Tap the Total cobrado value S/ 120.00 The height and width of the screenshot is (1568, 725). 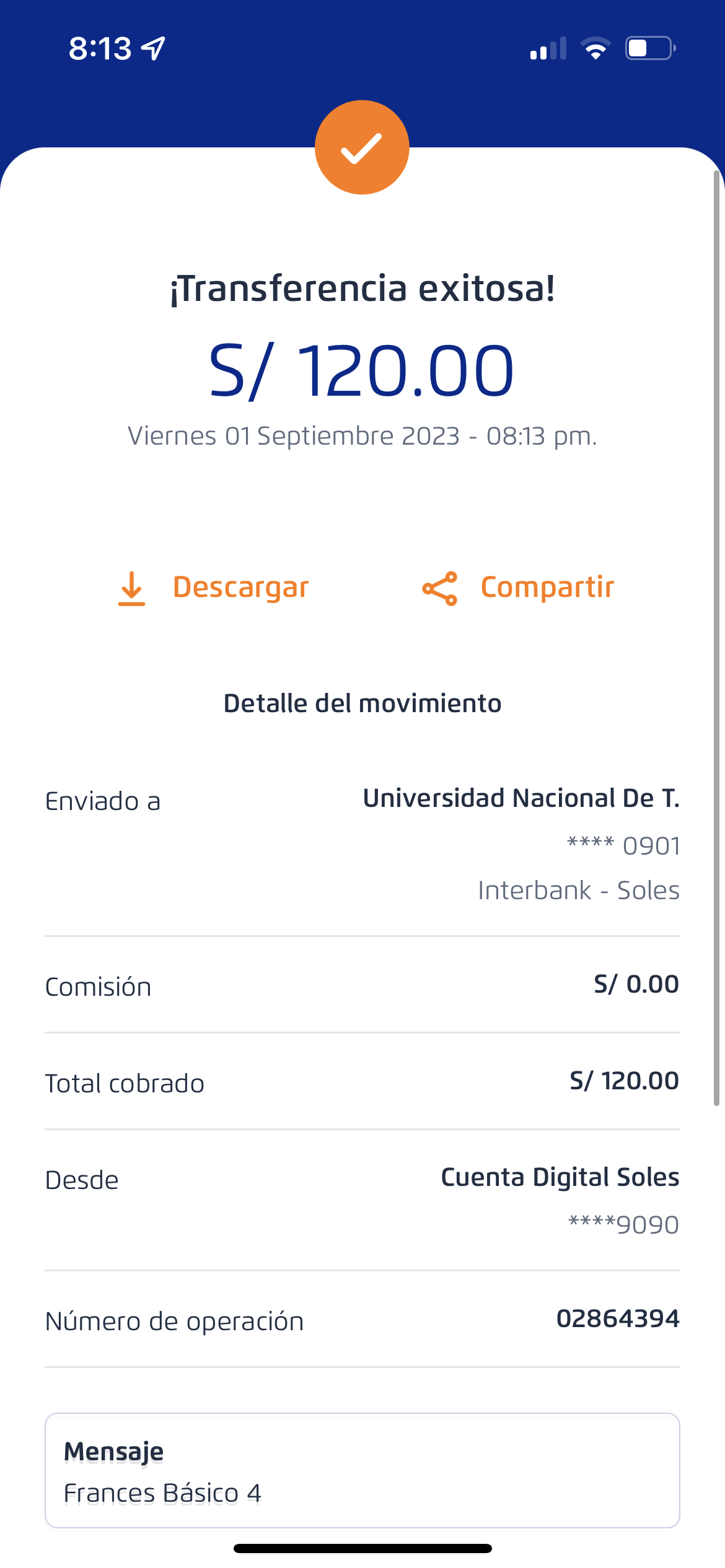click(x=624, y=1081)
